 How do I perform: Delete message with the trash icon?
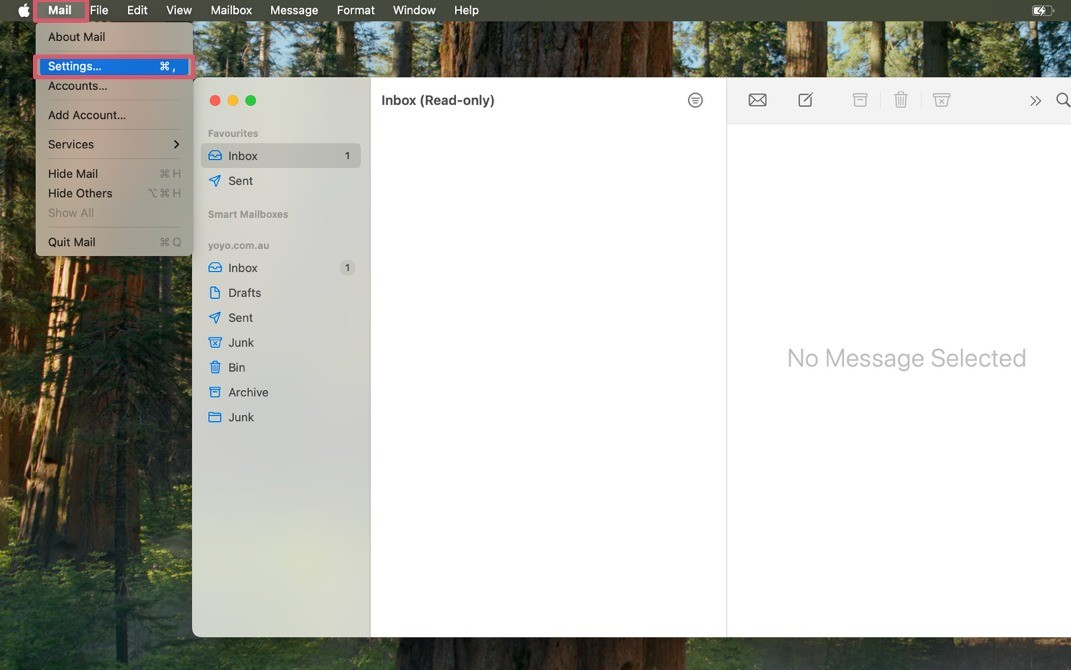click(x=901, y=100)
